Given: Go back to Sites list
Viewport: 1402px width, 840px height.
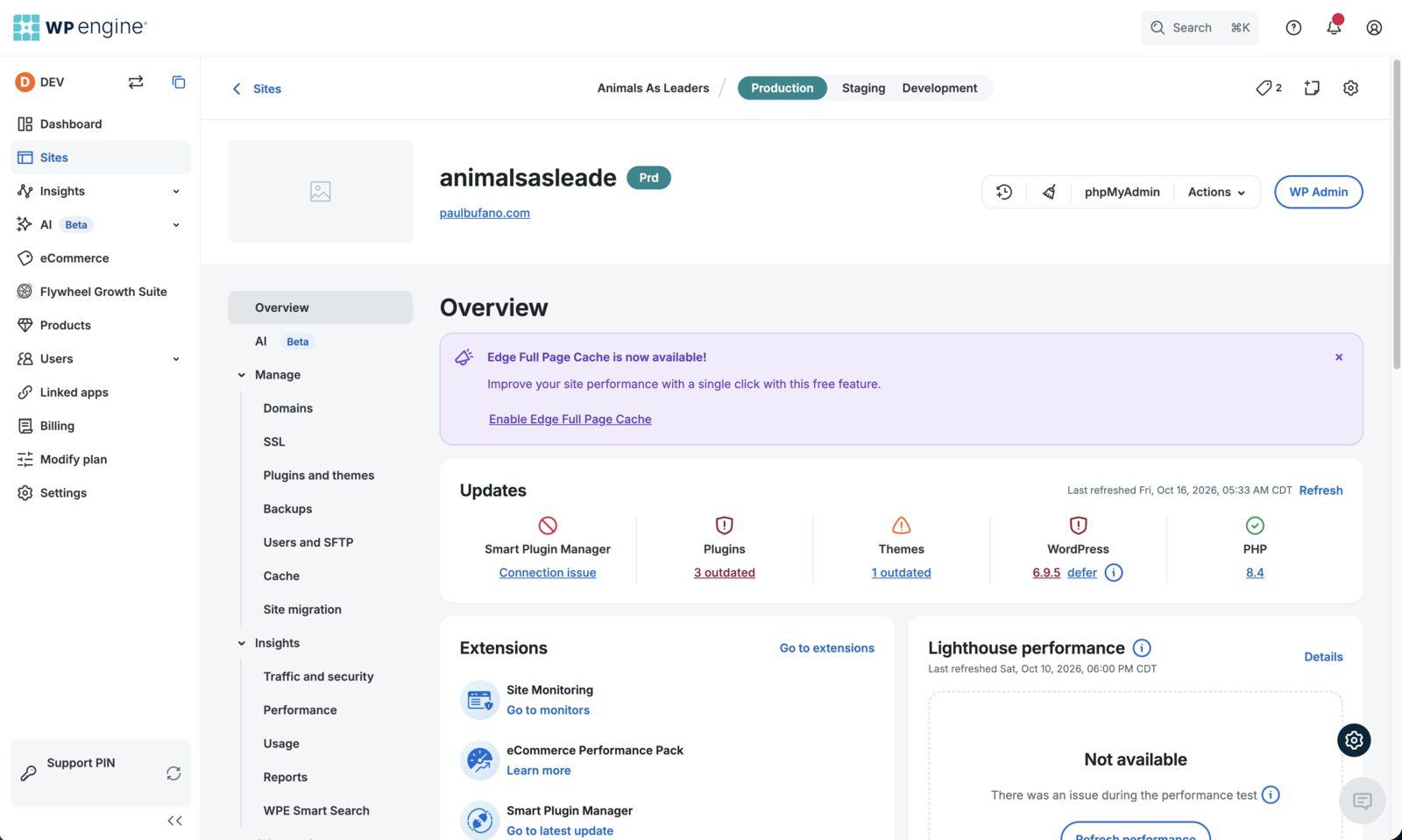Looking at the screenshot, I should (257, 88).
